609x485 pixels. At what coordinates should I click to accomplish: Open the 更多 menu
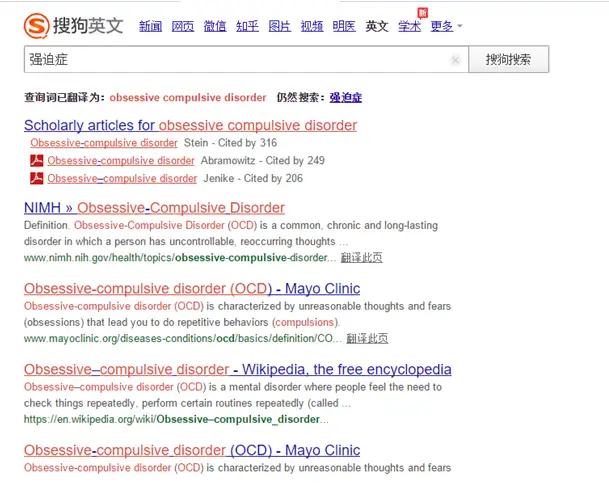click(442, 26)
